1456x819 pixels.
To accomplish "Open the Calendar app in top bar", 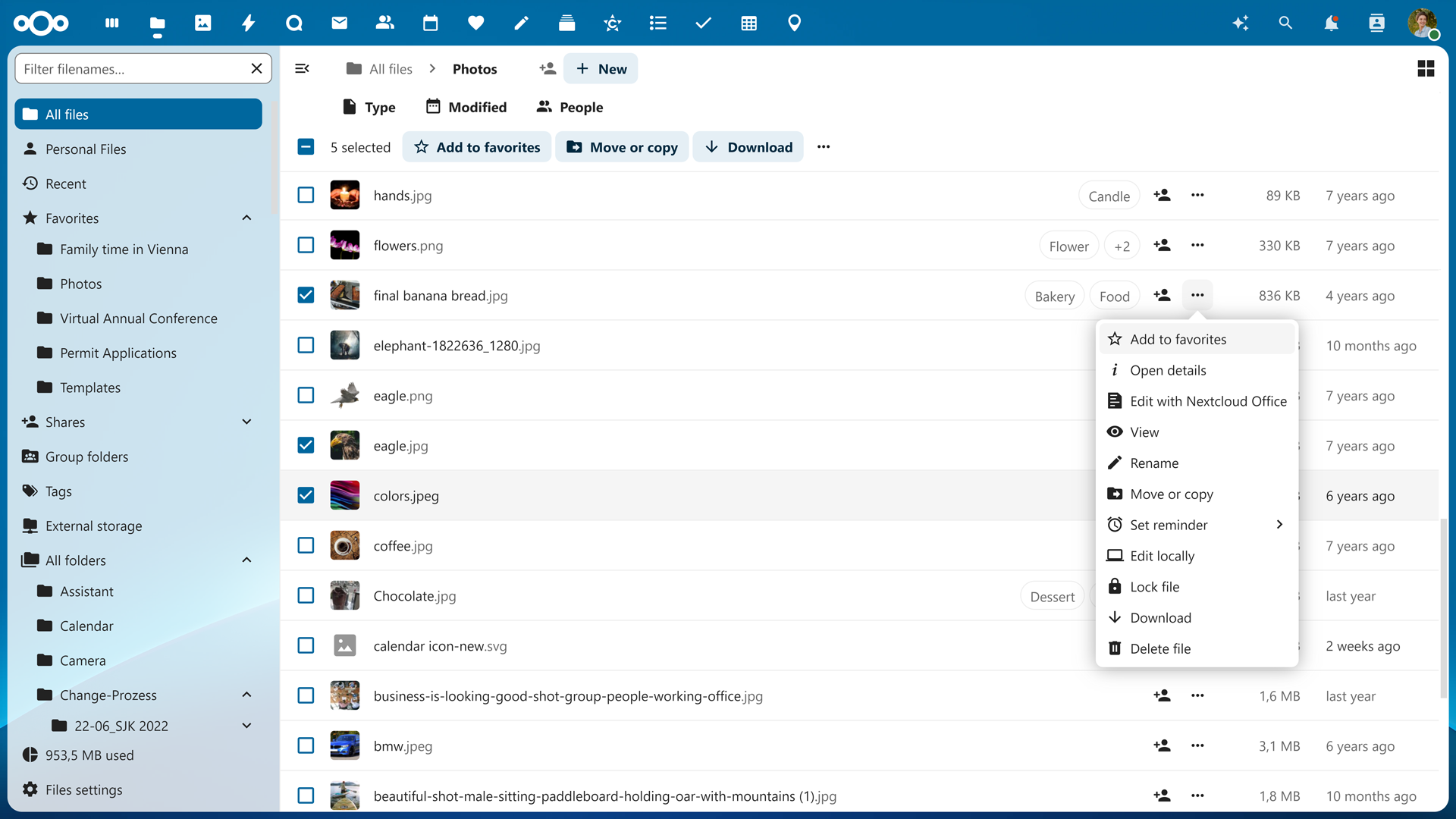I will [430, 23].
